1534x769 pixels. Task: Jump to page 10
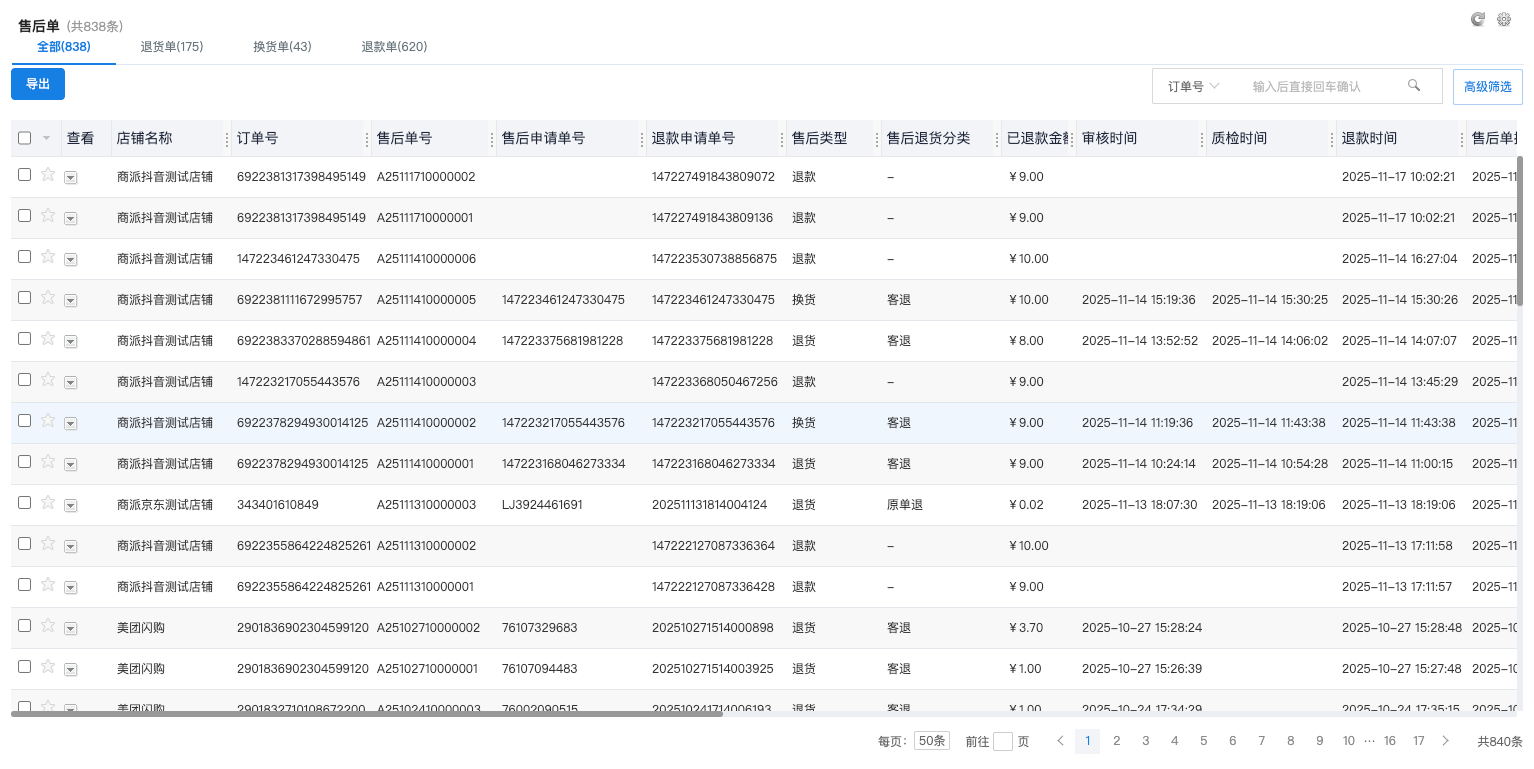(1349, 741)
